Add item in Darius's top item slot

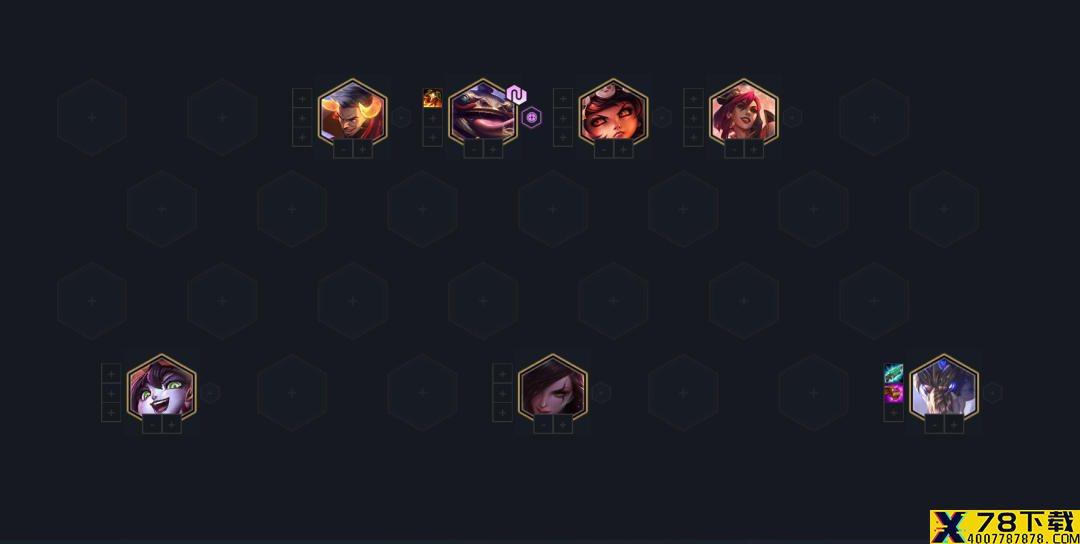click(302, 98)
